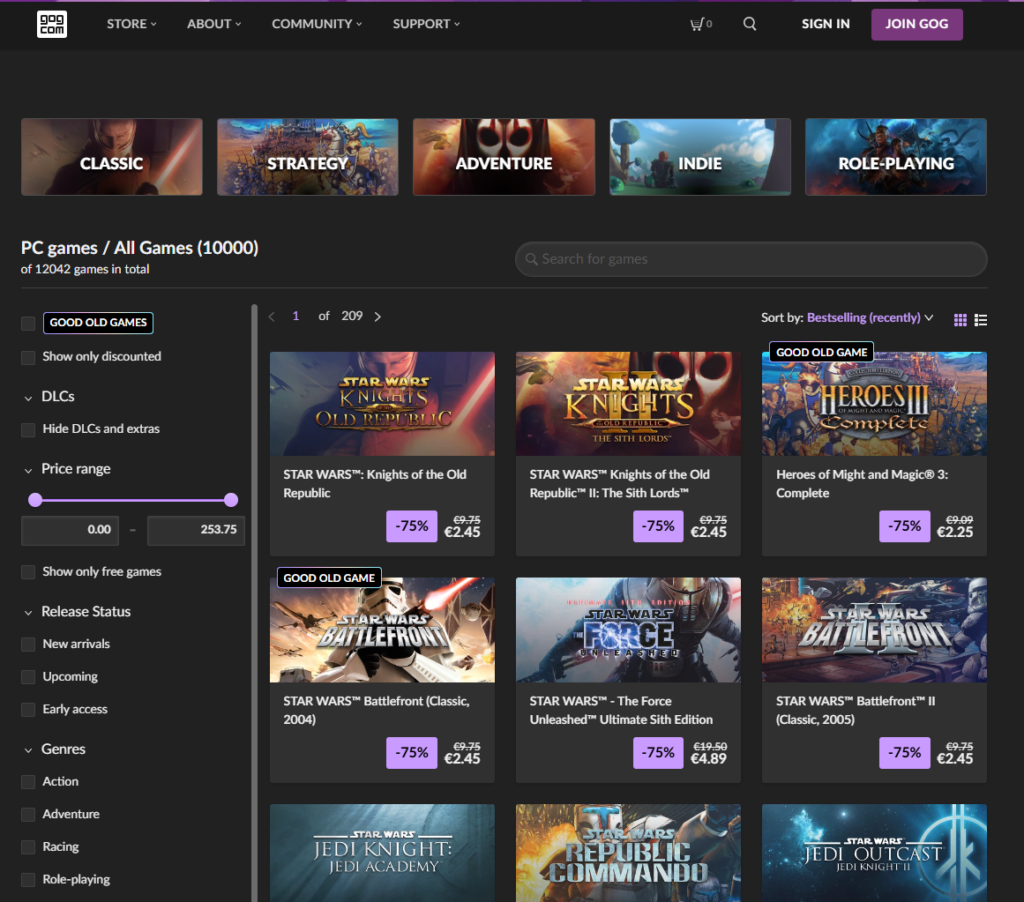This screenshot has width=1024, height=902.
Task: Click the GOOD OLD GAME badge on Heroes III
Action: (821, 352)
